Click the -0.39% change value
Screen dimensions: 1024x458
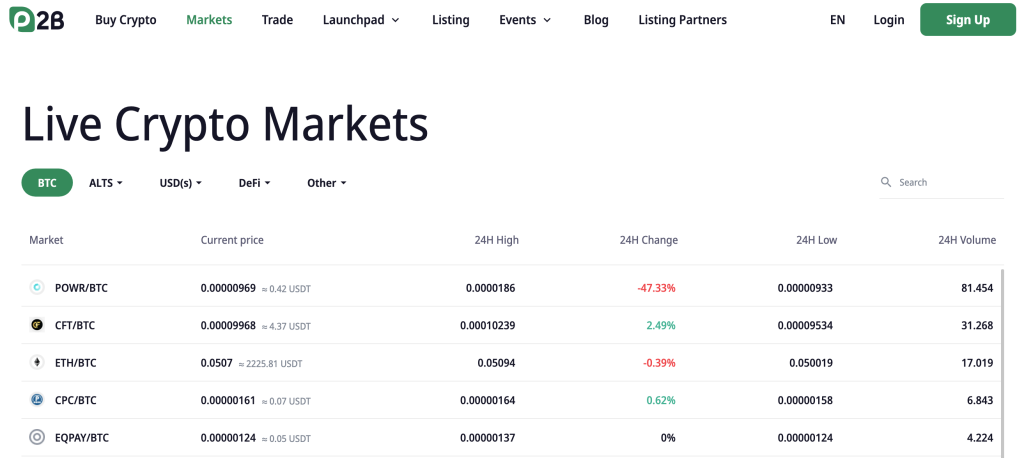(659, 363)
